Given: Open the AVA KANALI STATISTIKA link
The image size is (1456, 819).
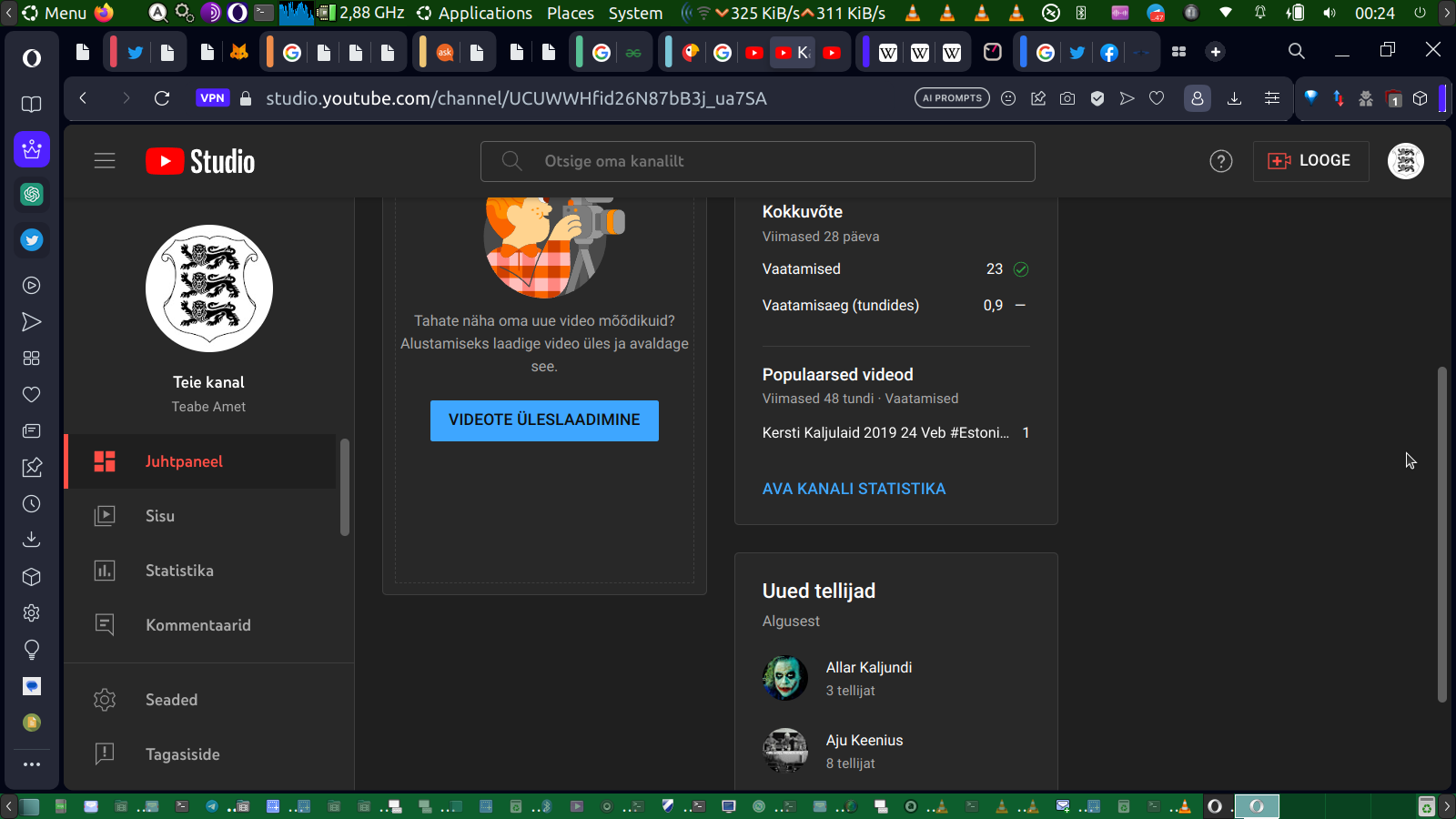Looking at the screenshot, I should [x=854, y=489].
